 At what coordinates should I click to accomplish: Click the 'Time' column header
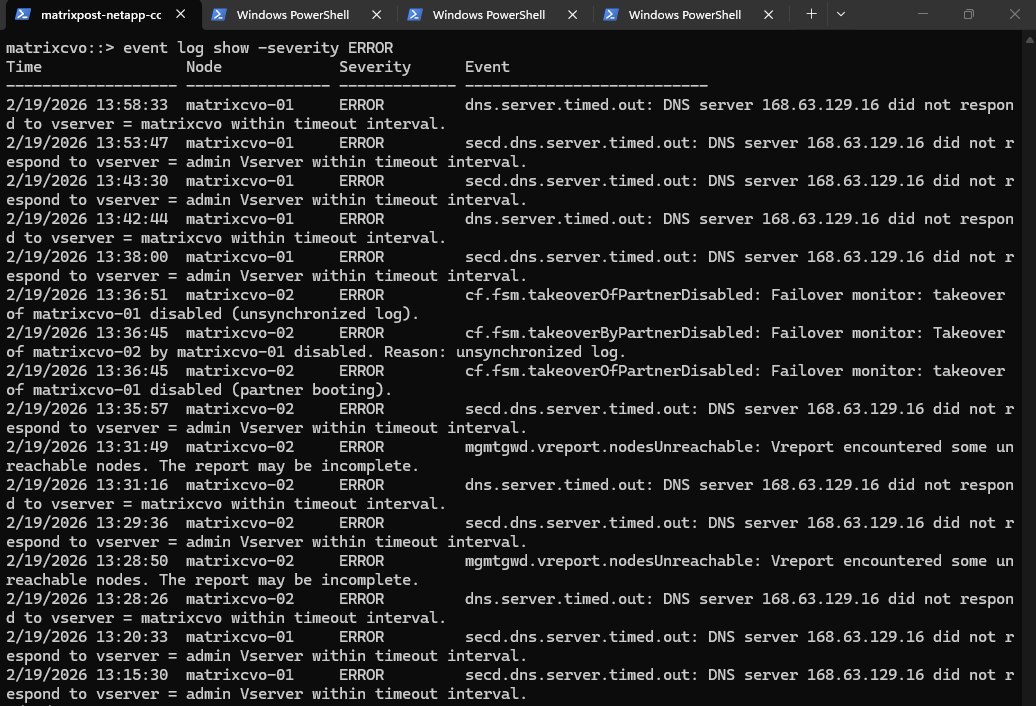(24, 67)
